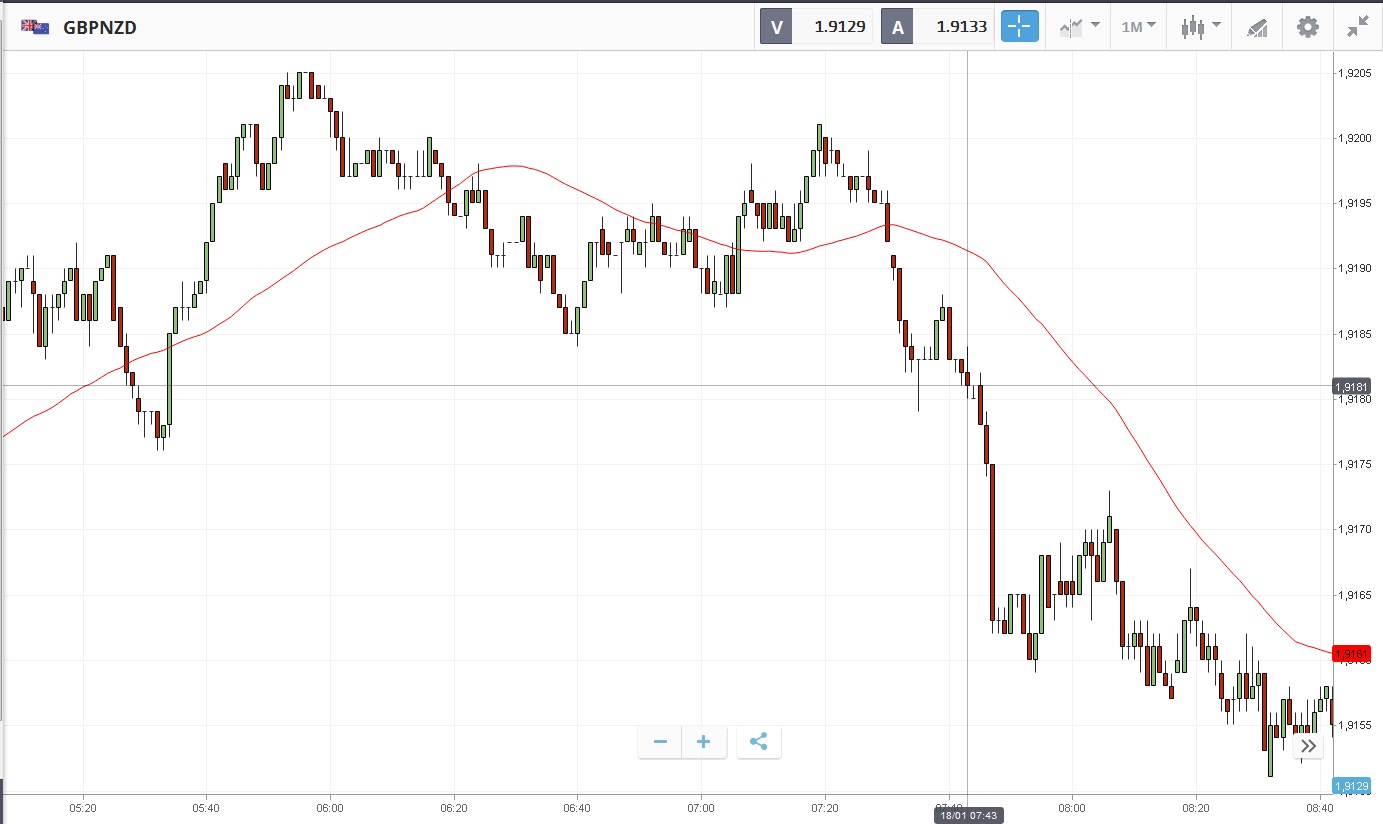The image size is (1383, 824).
Task: Click the 18/01 07:43 time marker
Action: click(968, 816)
